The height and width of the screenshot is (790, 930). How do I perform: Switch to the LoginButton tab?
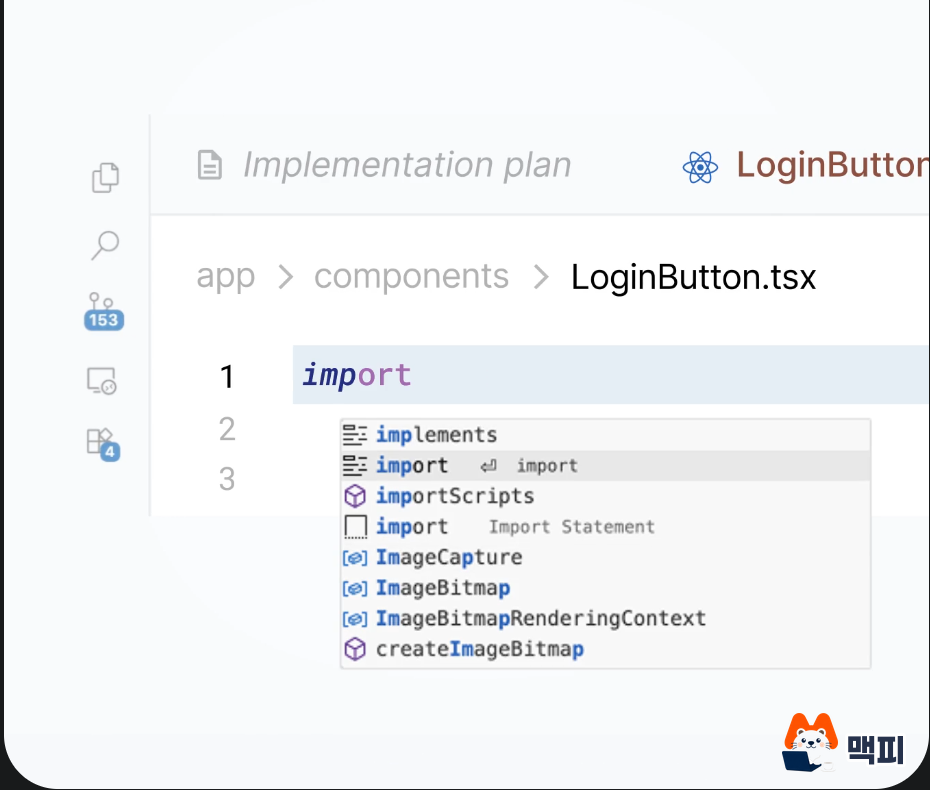[x=805, y=165]
